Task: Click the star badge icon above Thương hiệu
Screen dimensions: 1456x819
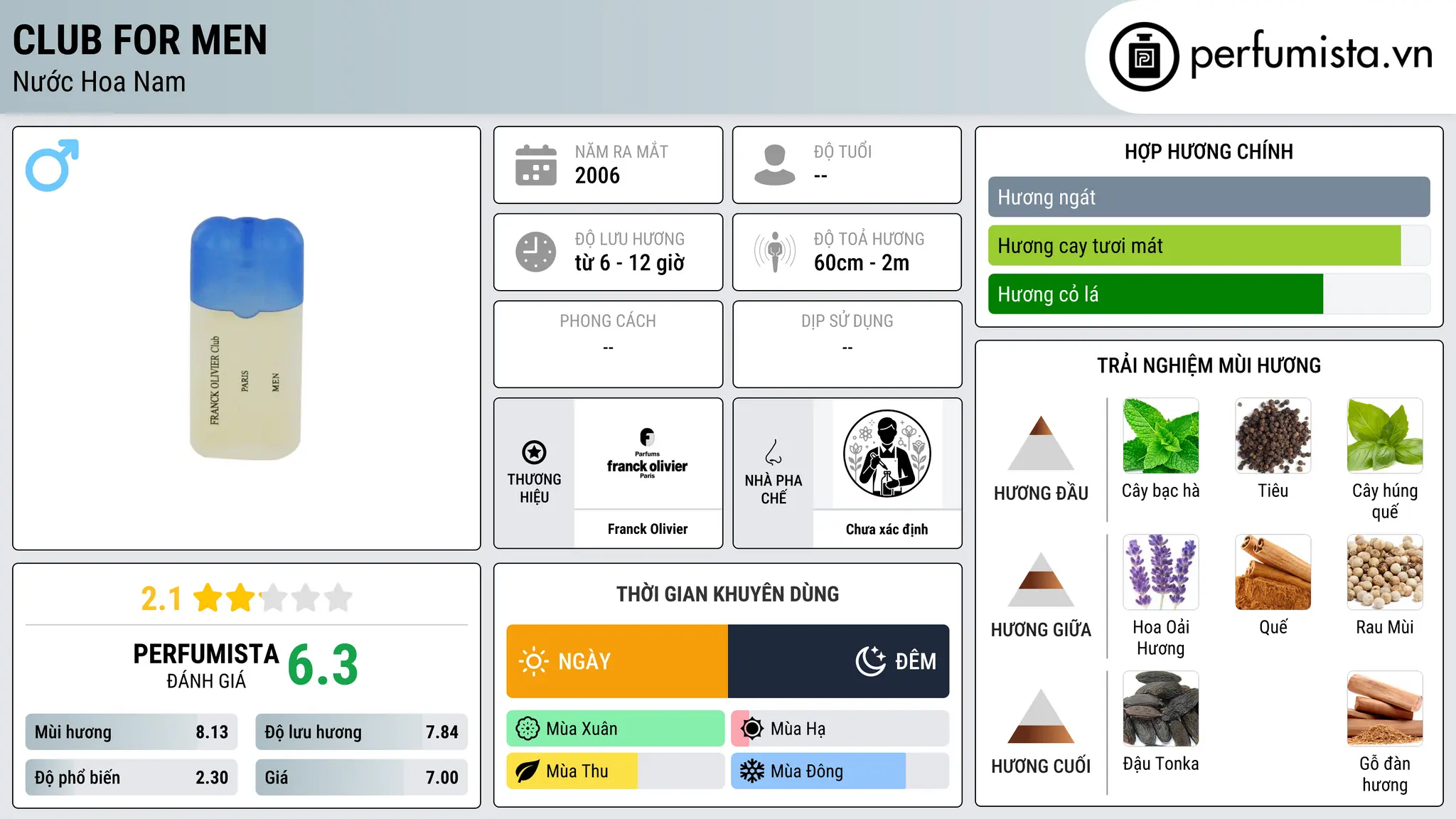Action: point(534,452)
